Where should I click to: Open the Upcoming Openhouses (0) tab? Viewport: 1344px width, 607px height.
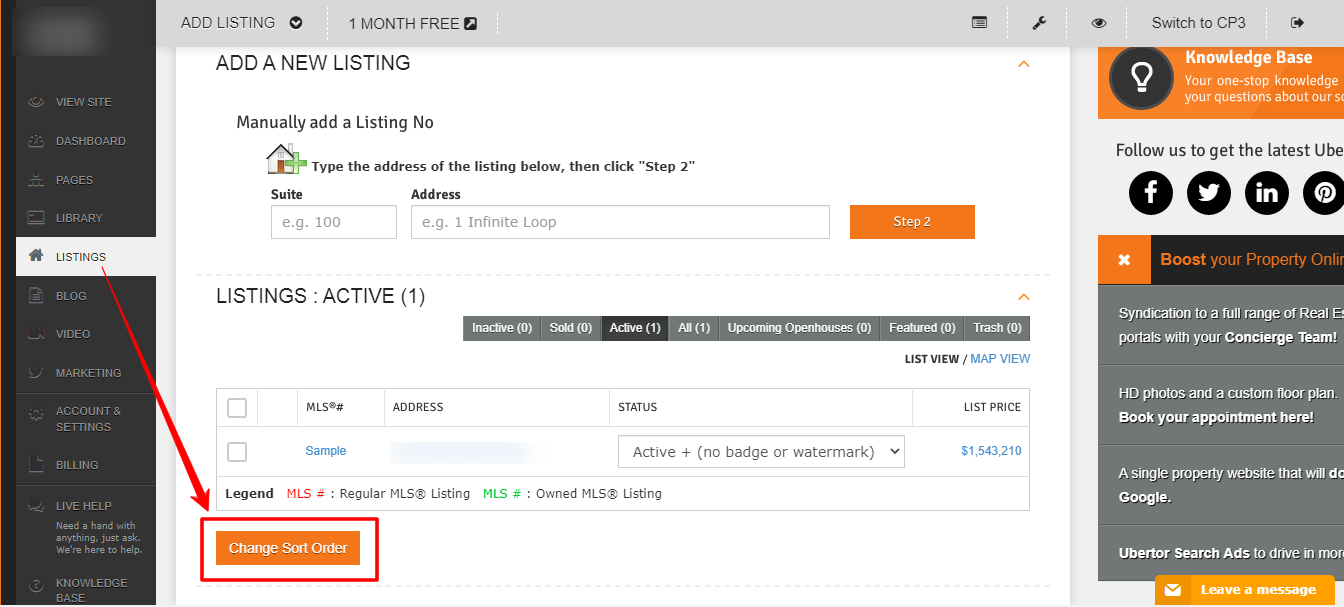(799, 328)
